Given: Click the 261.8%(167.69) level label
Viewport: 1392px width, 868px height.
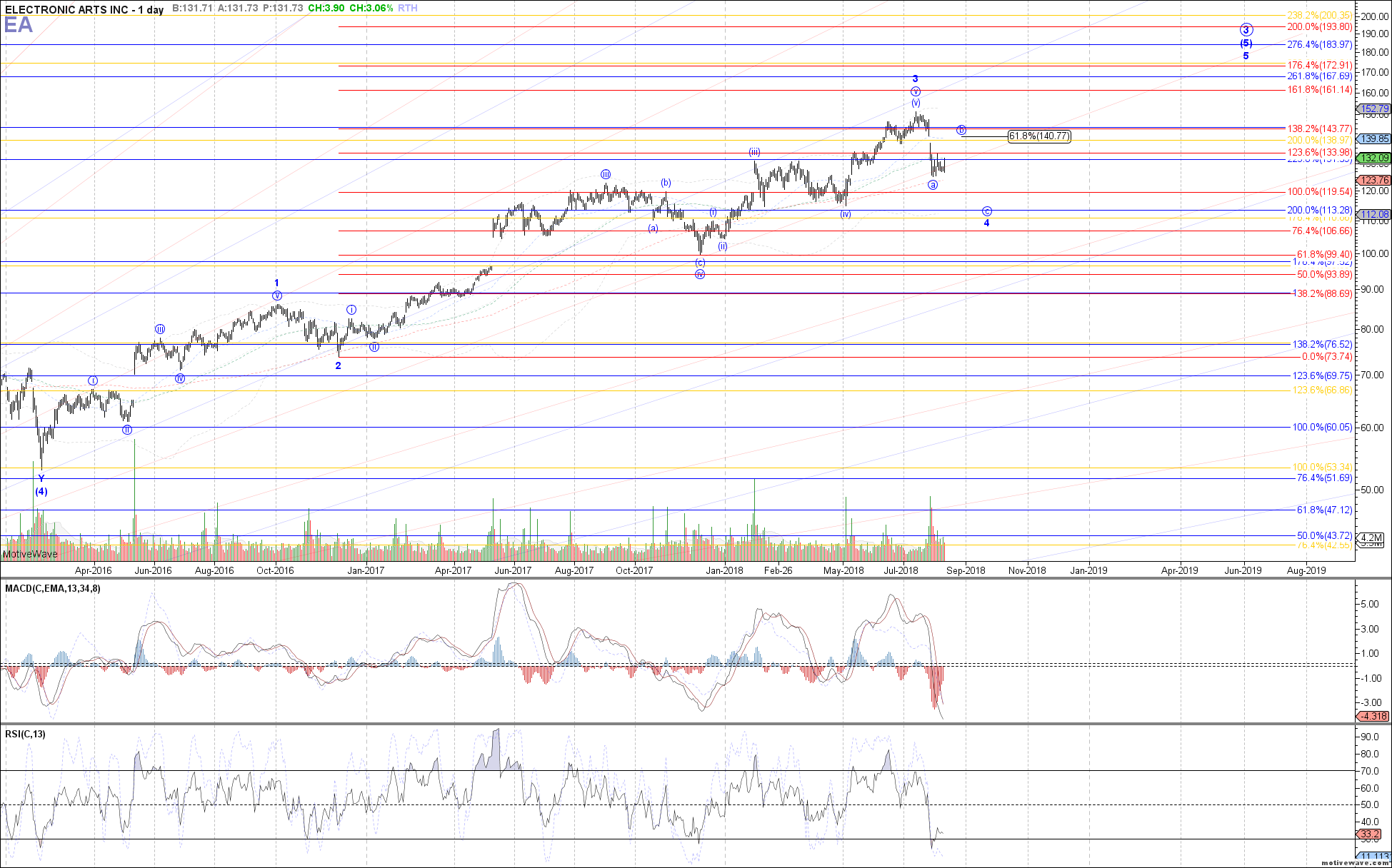Looking at the screenshot, I should pos(1320,76).
